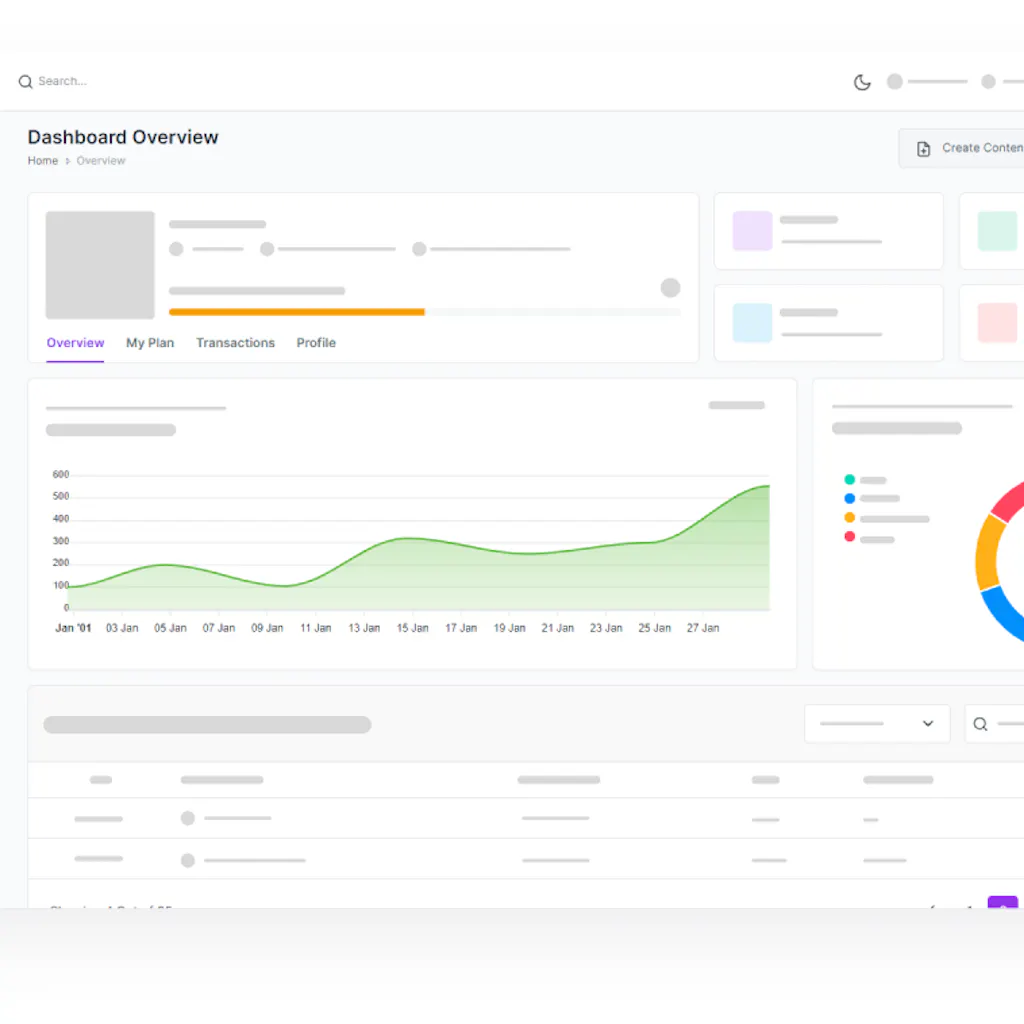Click the file-plus icon in Create Content
Image resolution: width=1024 pixels, height=1024 pixels.
(924, 148)
